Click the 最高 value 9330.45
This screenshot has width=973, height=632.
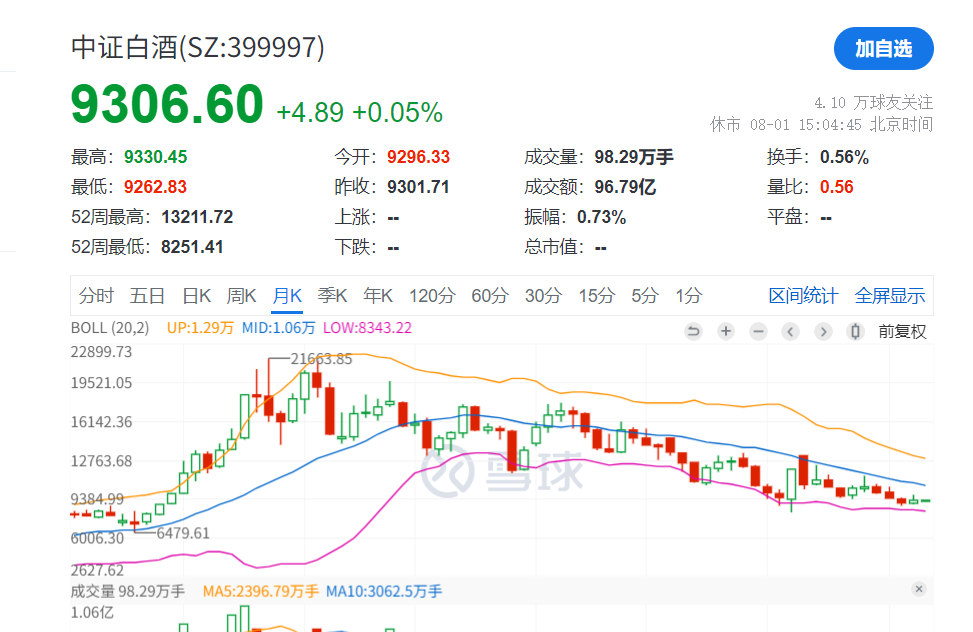[156, 157]
